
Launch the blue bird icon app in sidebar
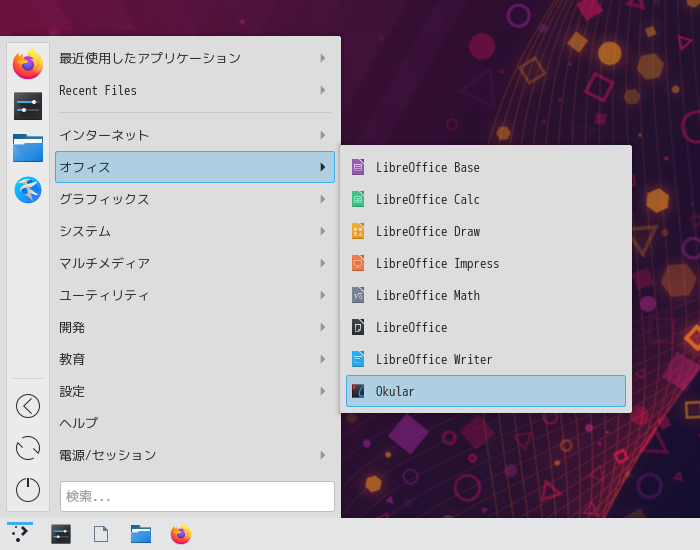[x=28, y=190]
